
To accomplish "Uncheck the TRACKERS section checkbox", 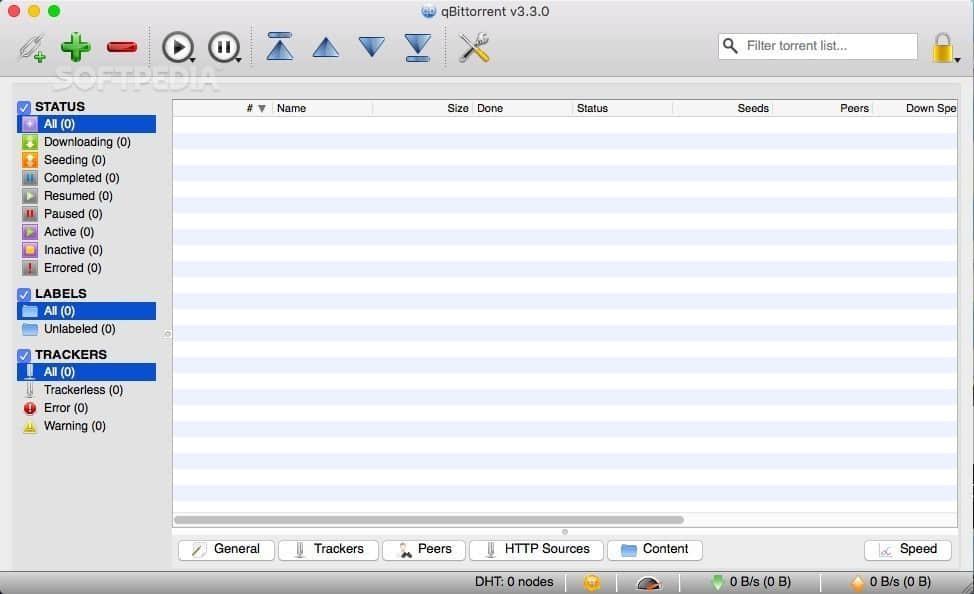I will pos(24,355).
